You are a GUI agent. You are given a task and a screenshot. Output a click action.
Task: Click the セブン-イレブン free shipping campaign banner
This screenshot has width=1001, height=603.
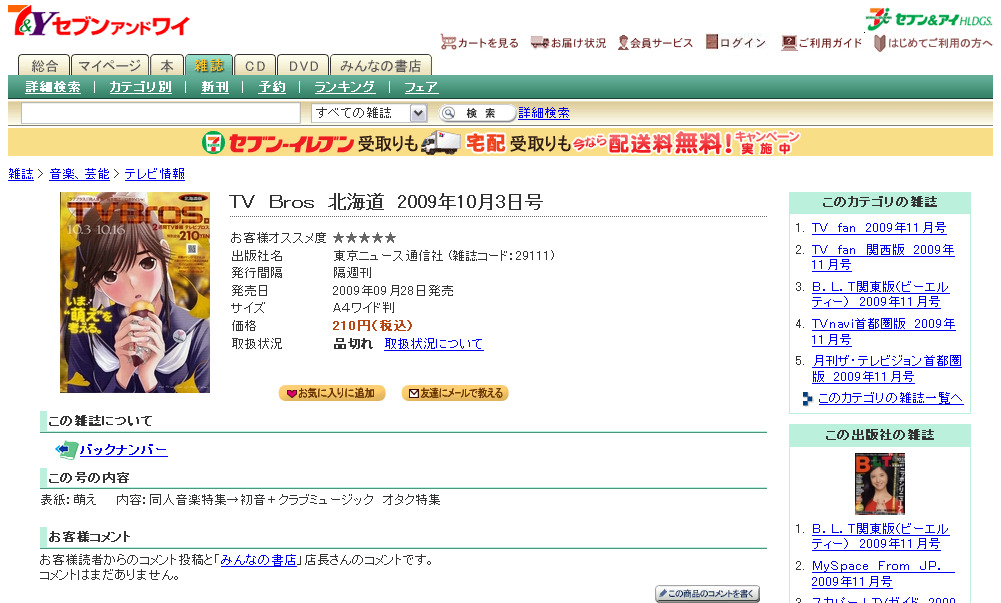point(500,142)
